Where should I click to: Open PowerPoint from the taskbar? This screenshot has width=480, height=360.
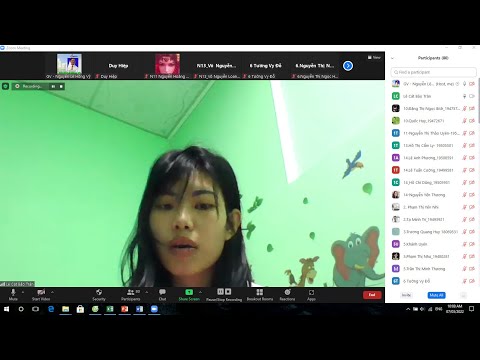pos(125,309)
